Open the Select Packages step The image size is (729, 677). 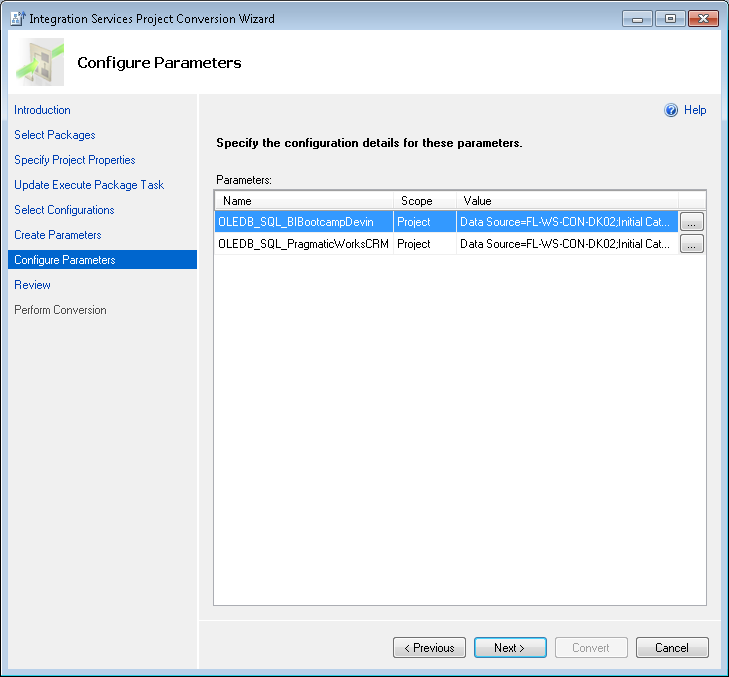pos(55,135)
